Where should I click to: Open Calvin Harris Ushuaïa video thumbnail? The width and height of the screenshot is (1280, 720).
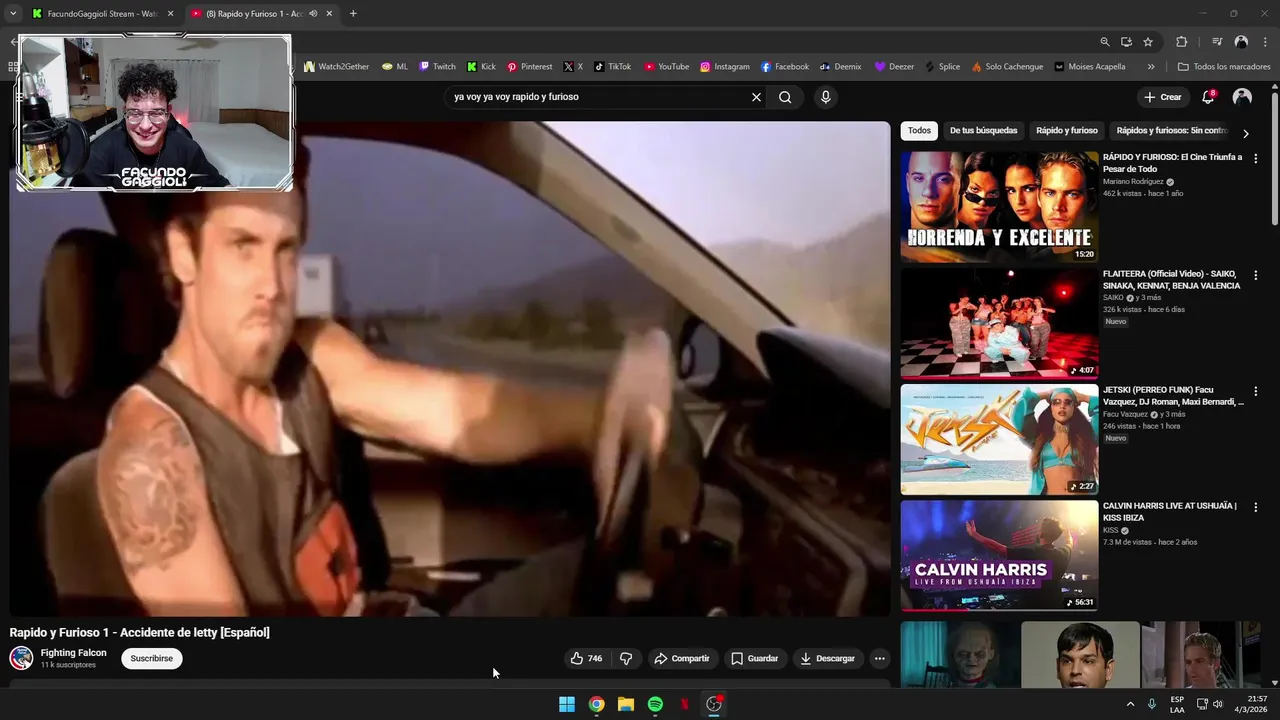[999, 555]
